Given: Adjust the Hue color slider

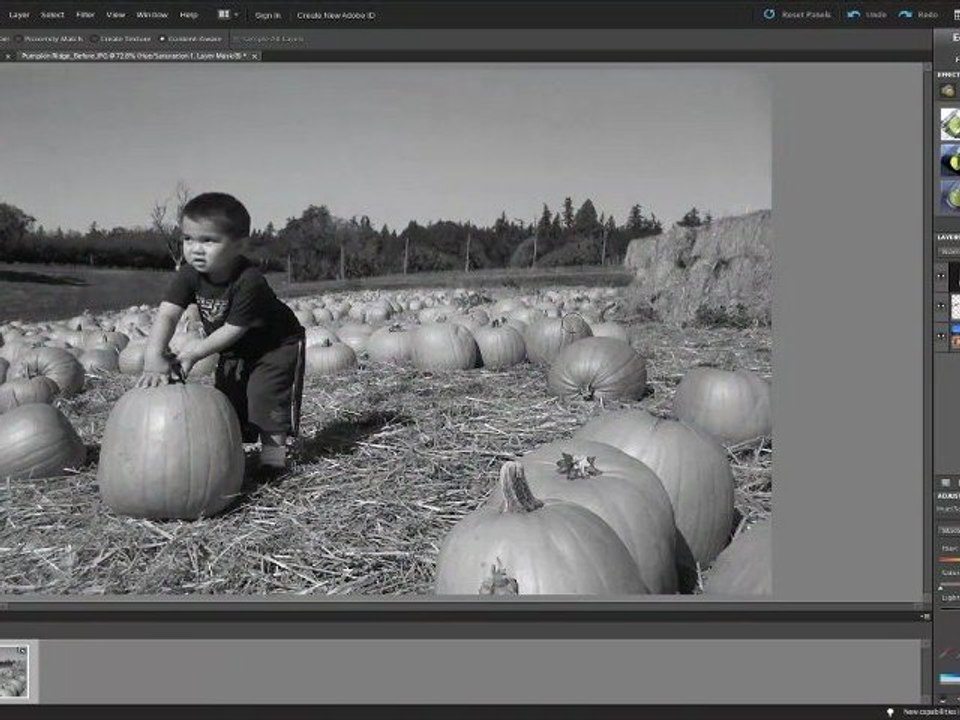Looking at the screenshot, I should click(x=950, y=560).
